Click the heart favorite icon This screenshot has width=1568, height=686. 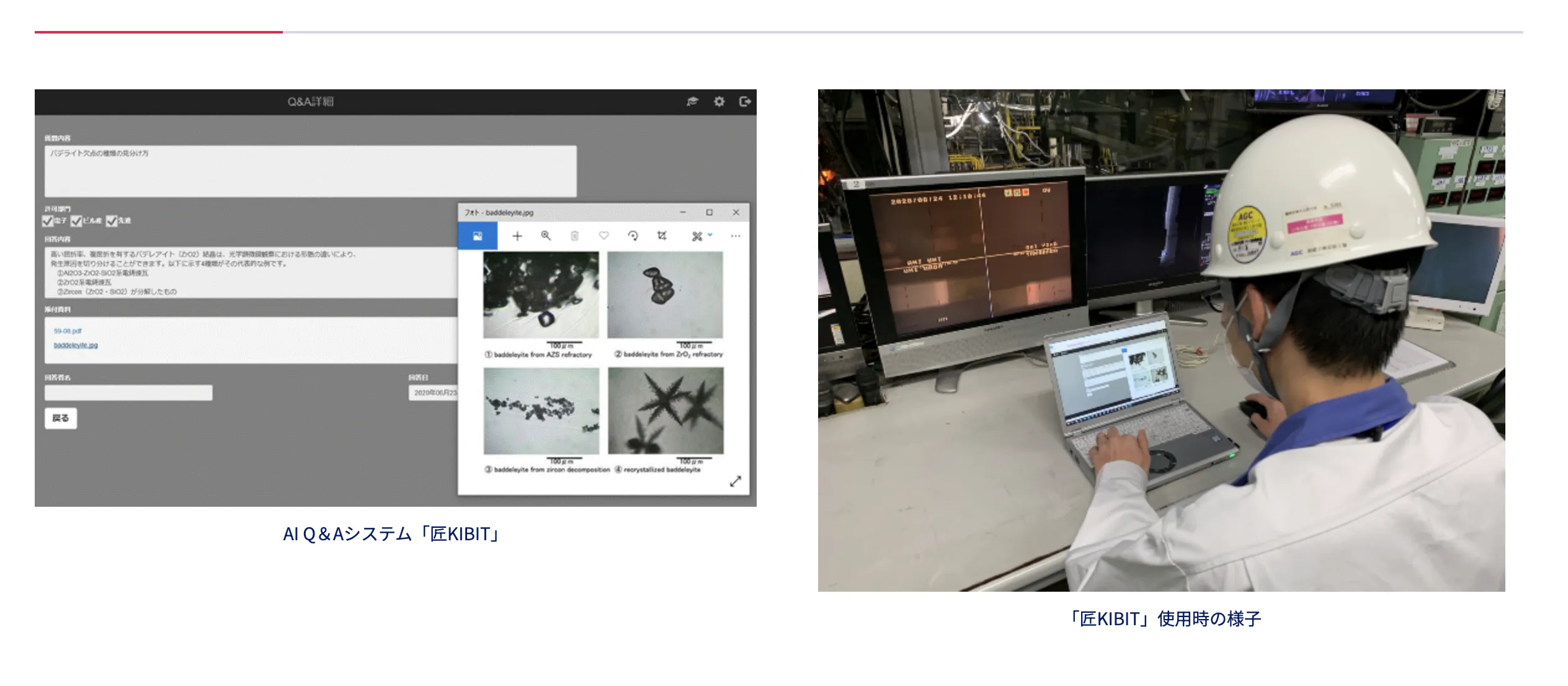[x=604, y=236]
